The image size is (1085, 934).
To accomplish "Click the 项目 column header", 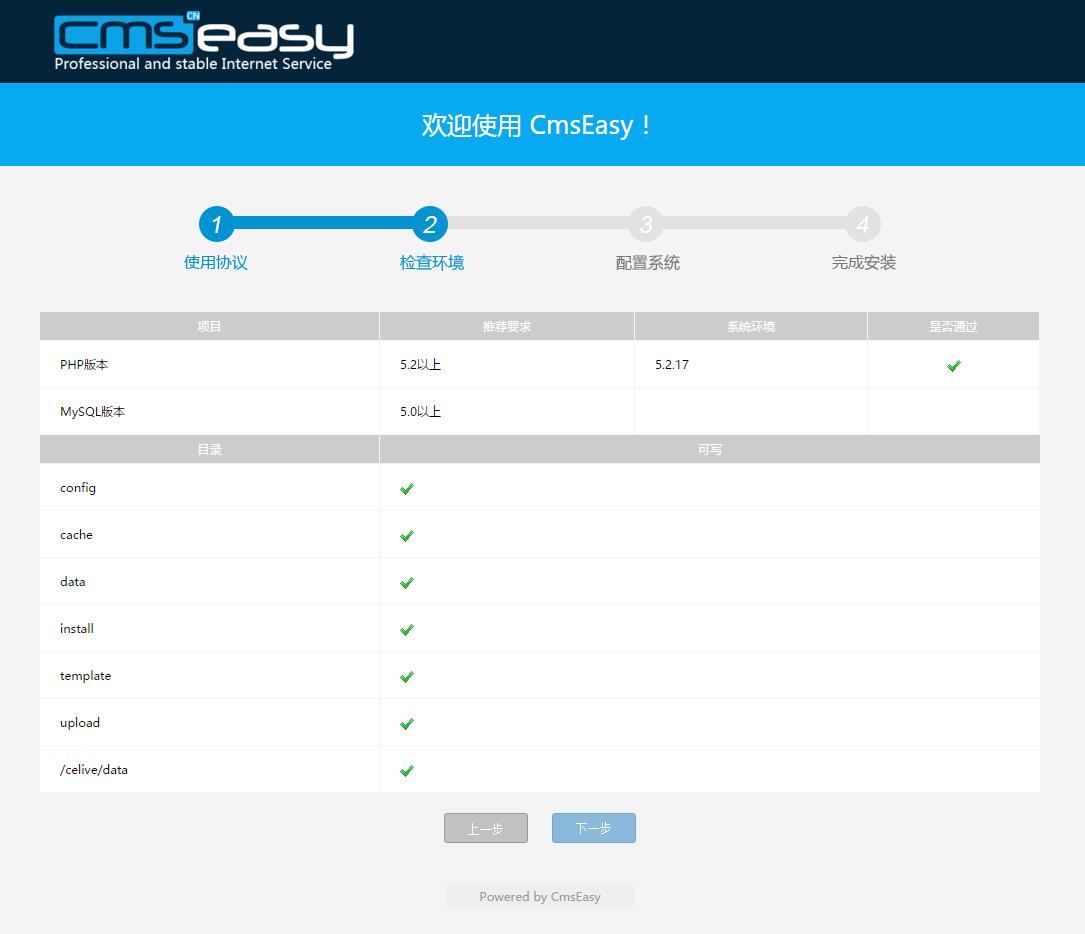I will 209,327.
